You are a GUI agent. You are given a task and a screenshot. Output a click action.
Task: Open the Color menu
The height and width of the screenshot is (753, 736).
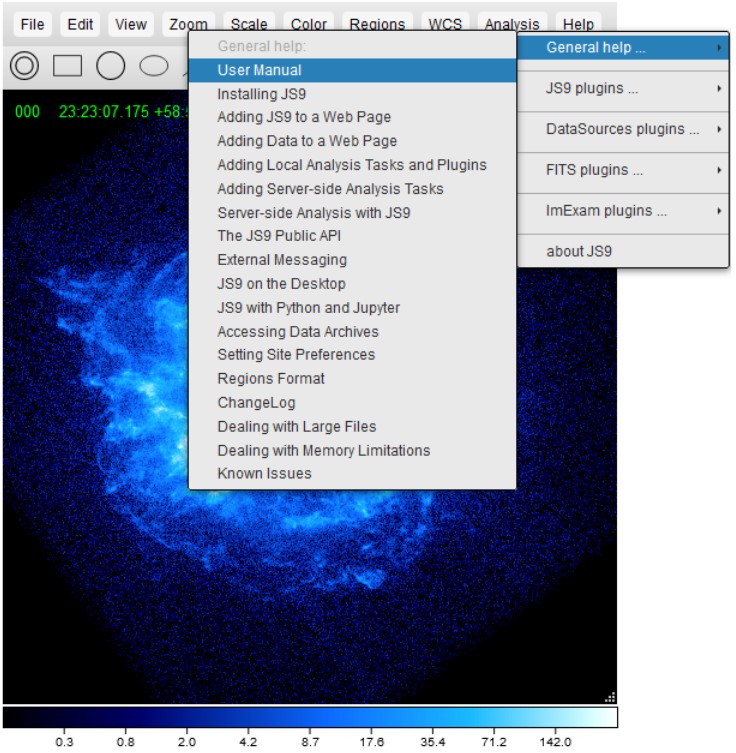[308, 23]
